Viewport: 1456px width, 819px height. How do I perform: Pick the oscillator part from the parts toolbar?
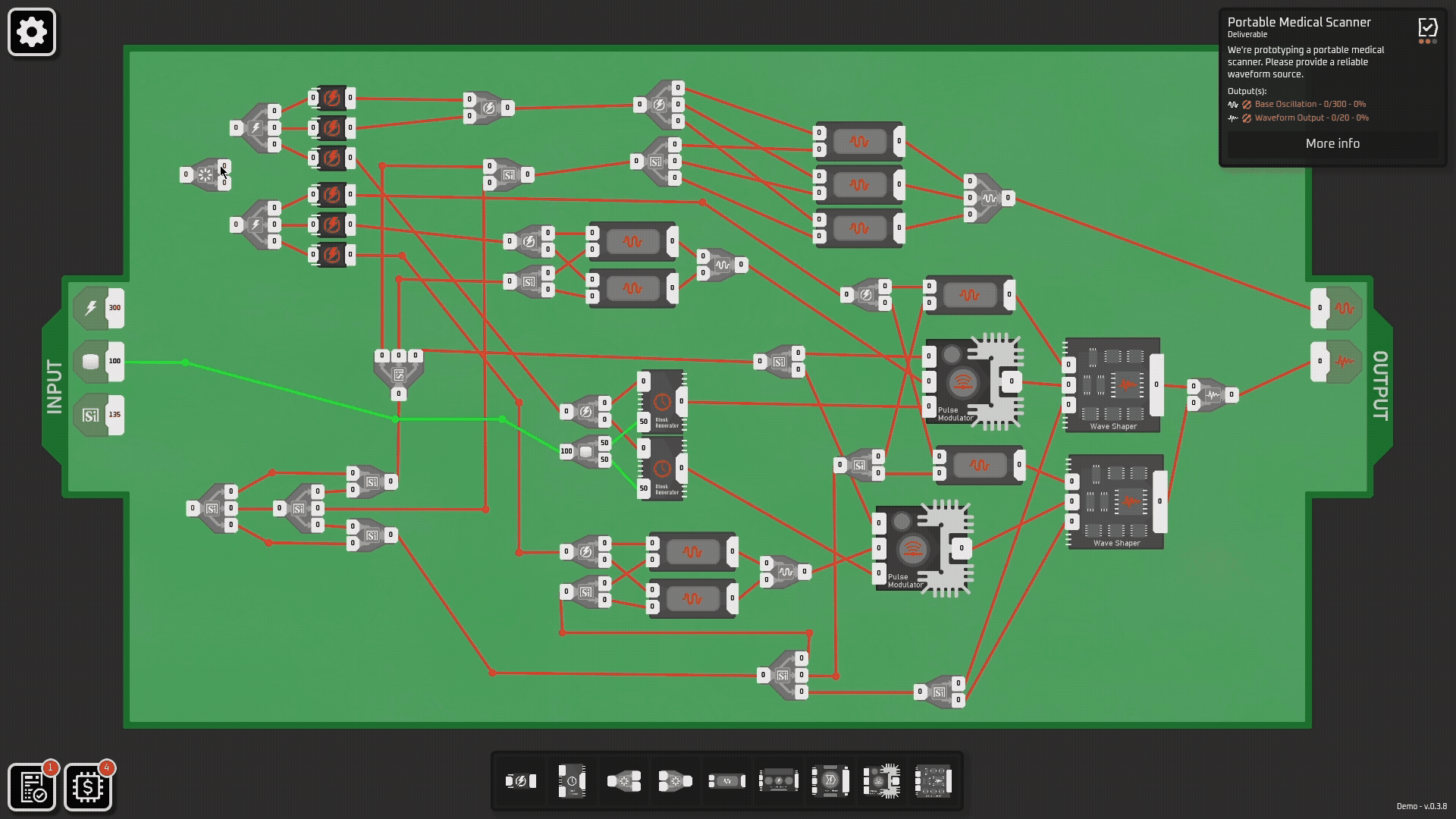[x=726, y=781]
